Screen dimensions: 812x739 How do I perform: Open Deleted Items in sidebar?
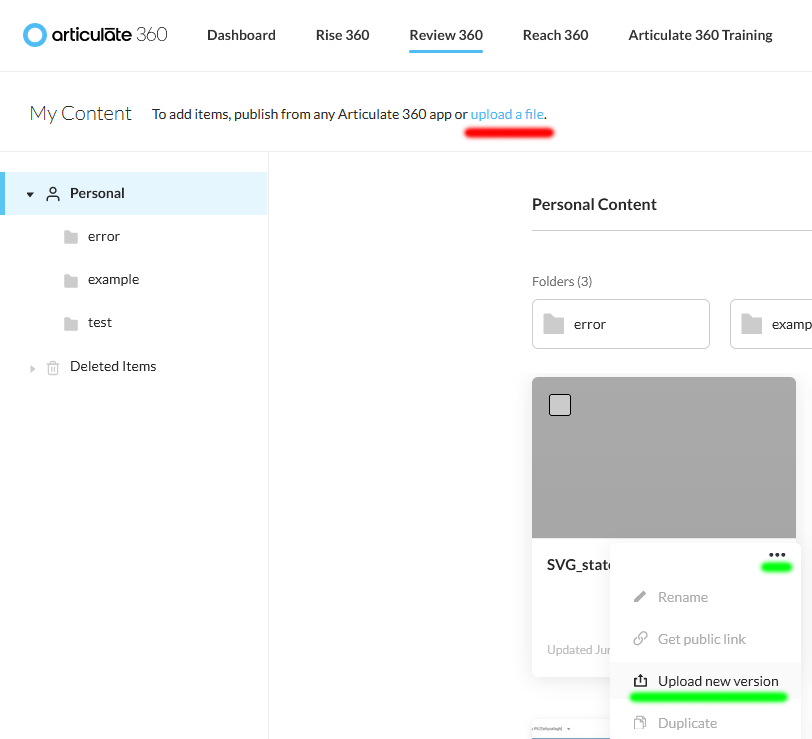click(x=113, y=366)
